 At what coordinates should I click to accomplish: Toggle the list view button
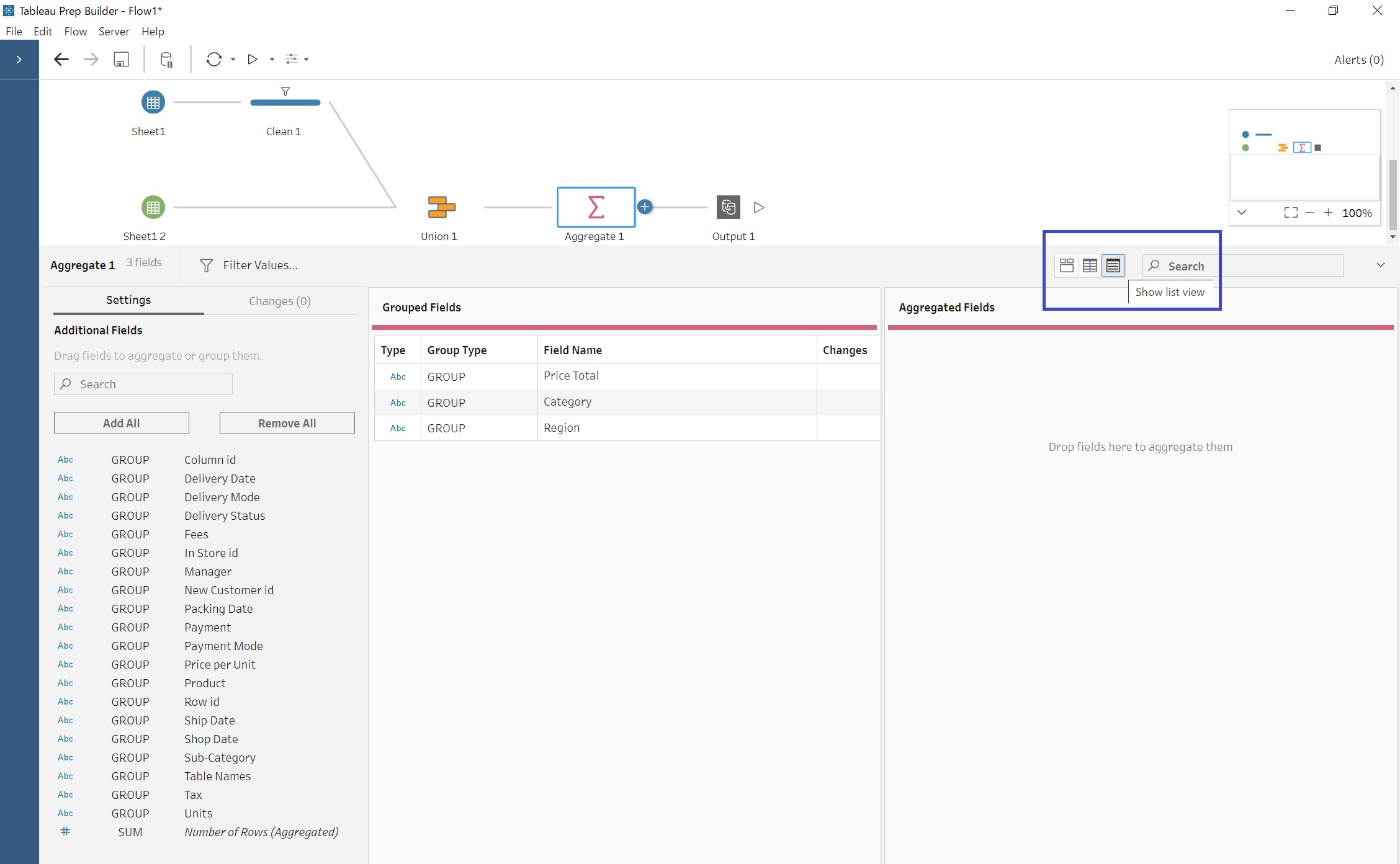click(x=1113, y=265)
